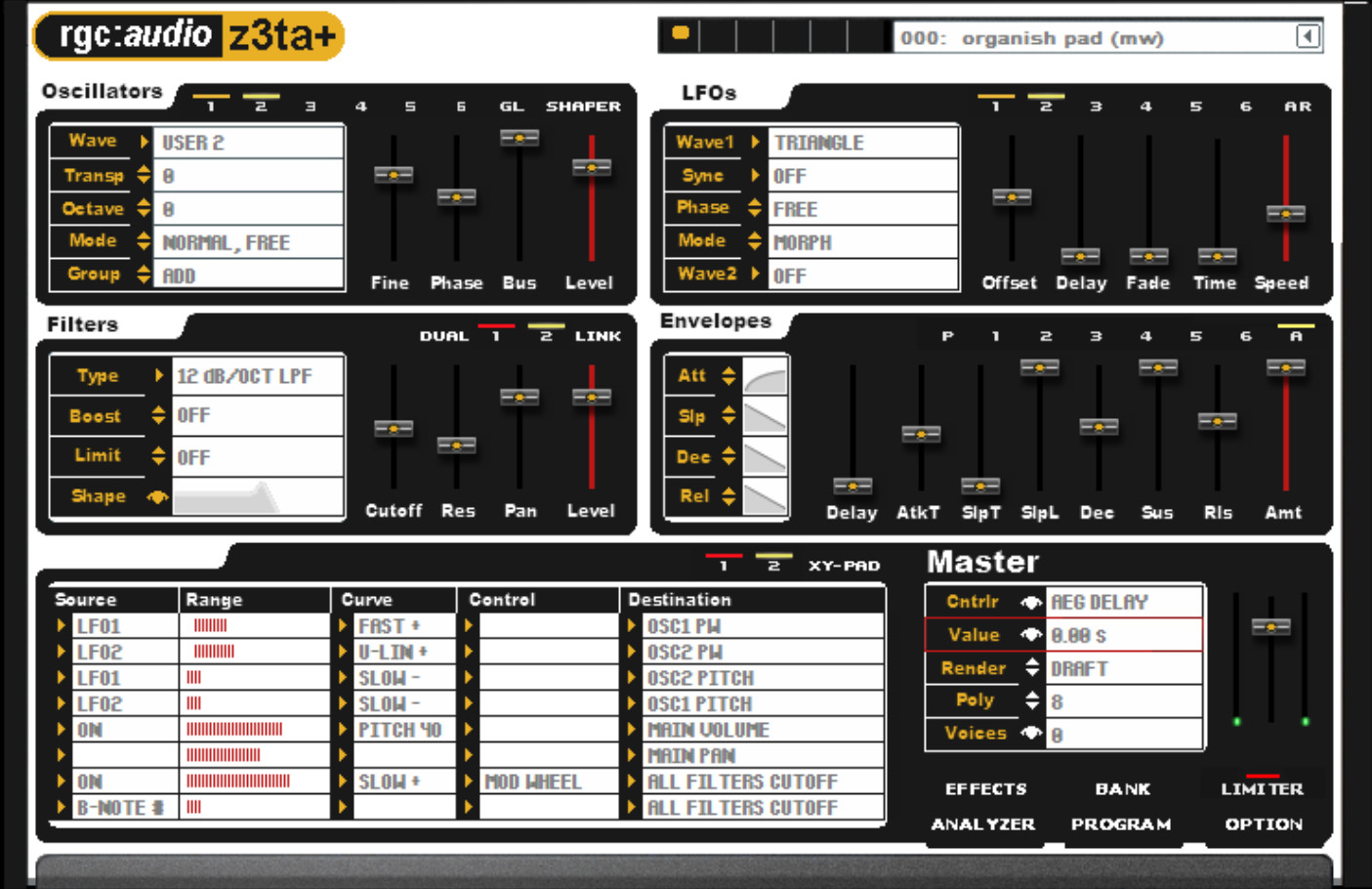Click the LFO Mode stepper arrows

(x=754, y=241)
